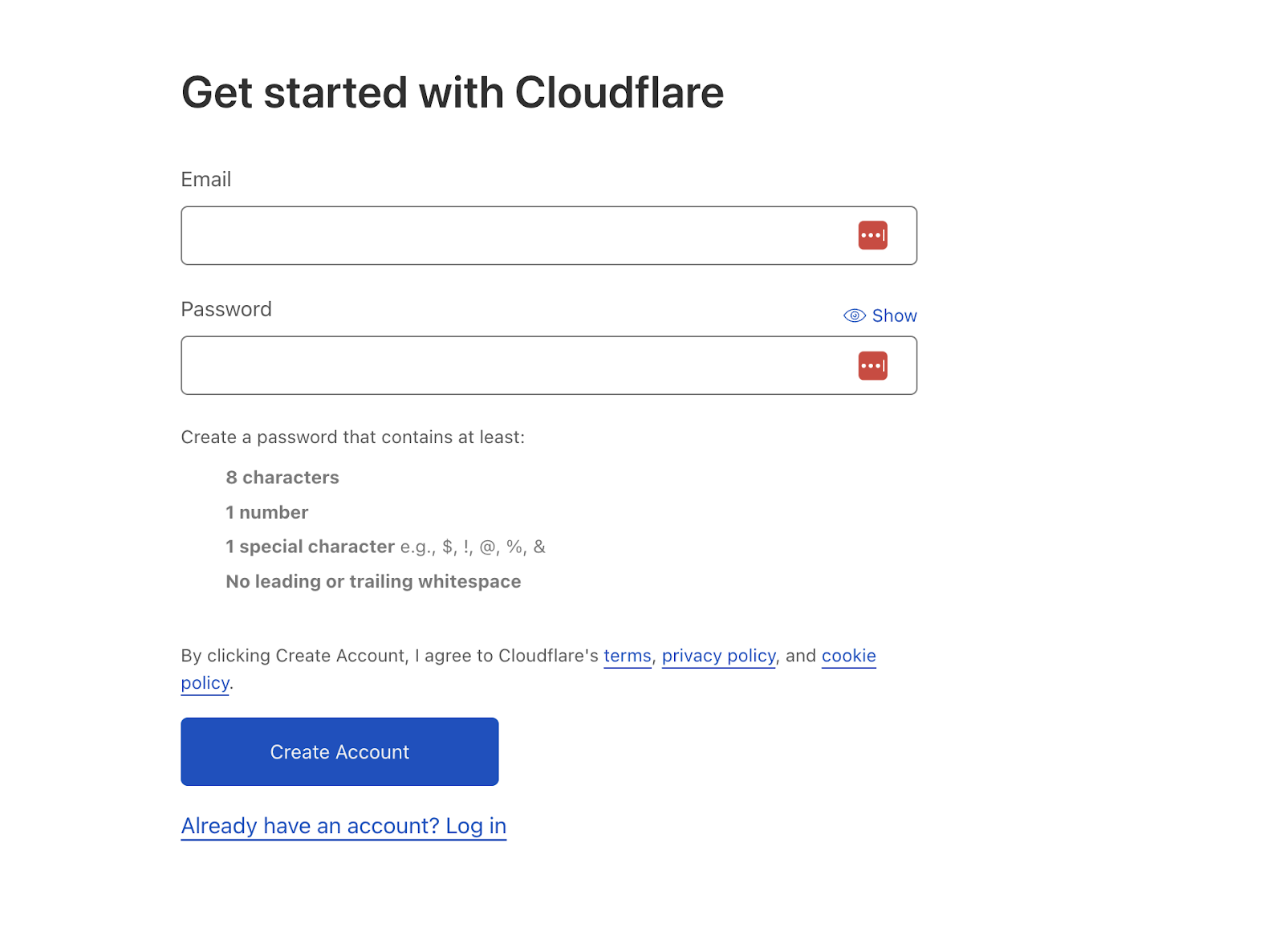Click the eye icon beside Show
This screenshot has height=952, width=1284.
tap(854, 315)
